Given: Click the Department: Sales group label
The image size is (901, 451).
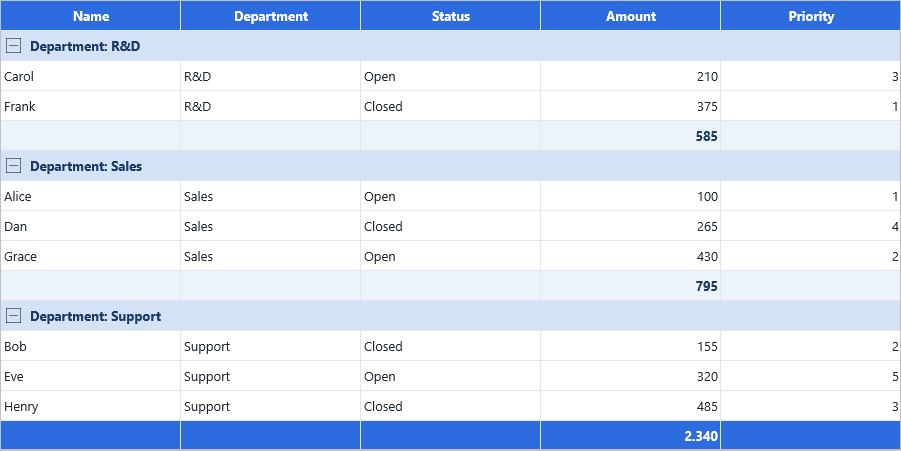Looking at the screenshot, I should coord(86,166).
